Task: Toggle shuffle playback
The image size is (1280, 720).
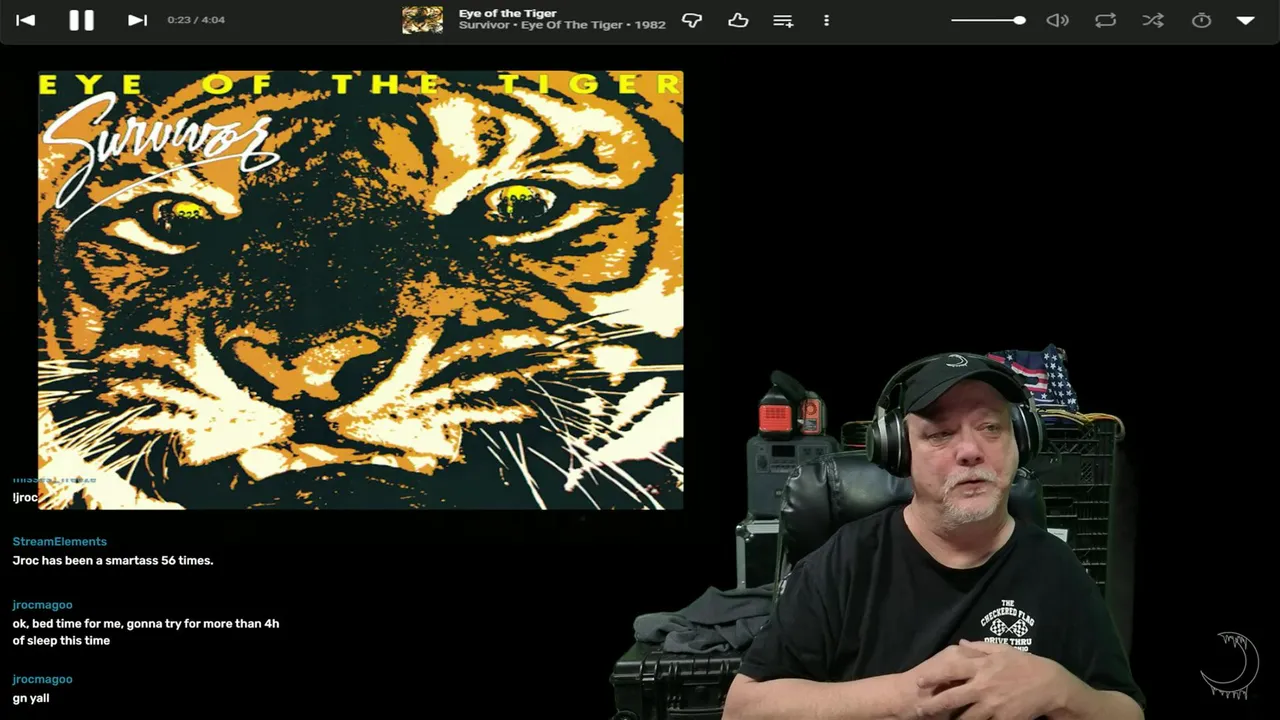Action: pyautogui.click(x=1153, y=20)
